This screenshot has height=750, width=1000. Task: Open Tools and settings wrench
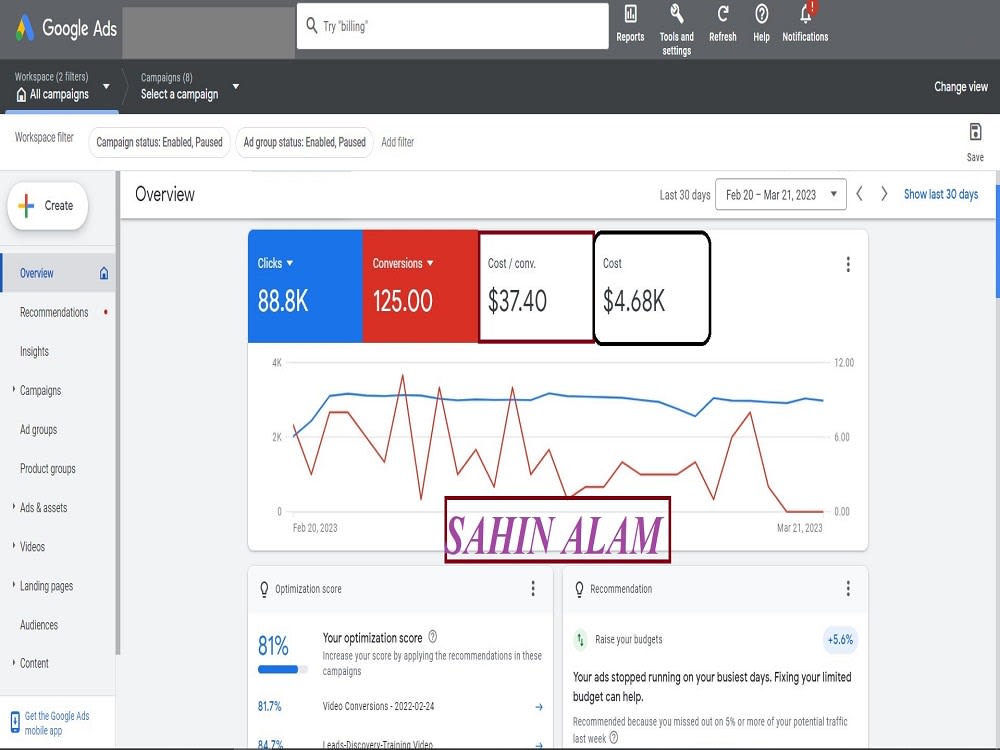coord(677,14)
